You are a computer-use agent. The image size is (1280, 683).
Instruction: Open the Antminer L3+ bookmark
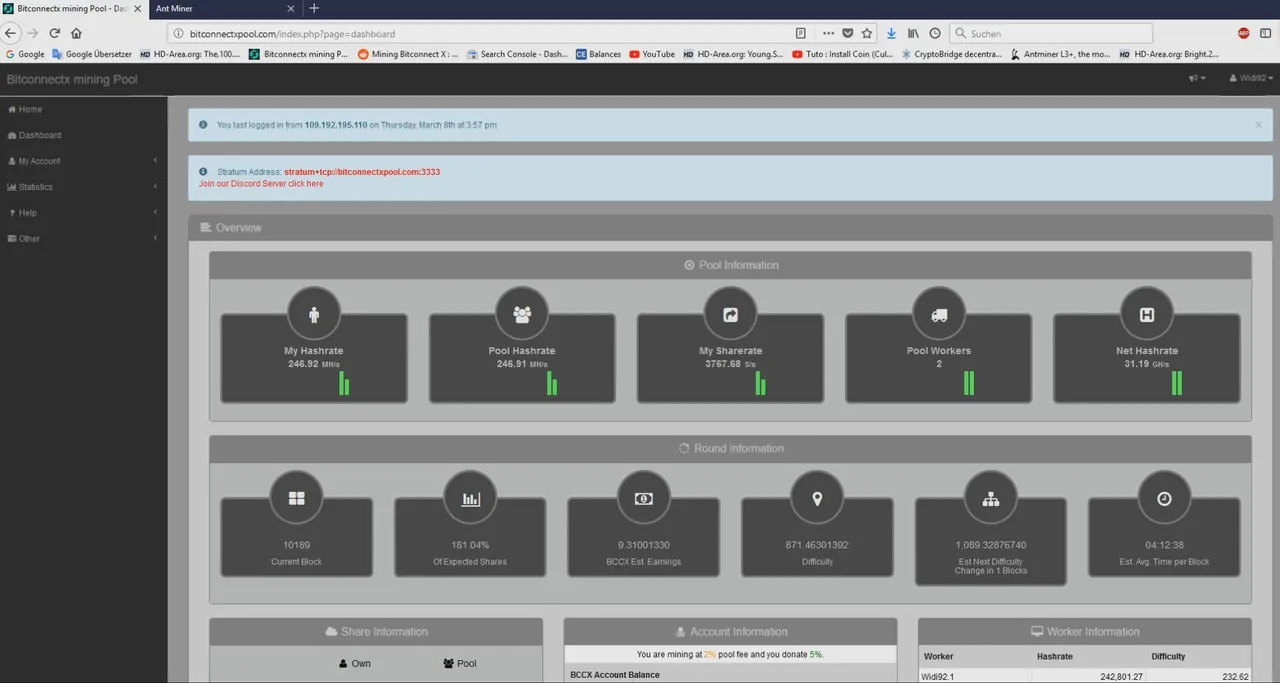click(1059, 54)
